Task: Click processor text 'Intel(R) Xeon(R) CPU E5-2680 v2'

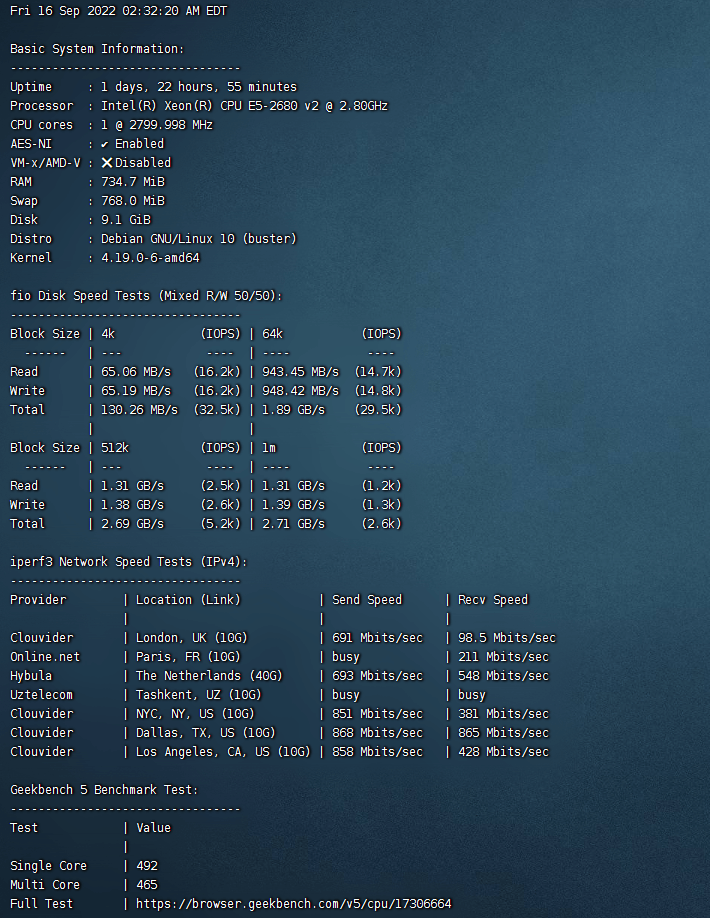Action: coord(210,106)
